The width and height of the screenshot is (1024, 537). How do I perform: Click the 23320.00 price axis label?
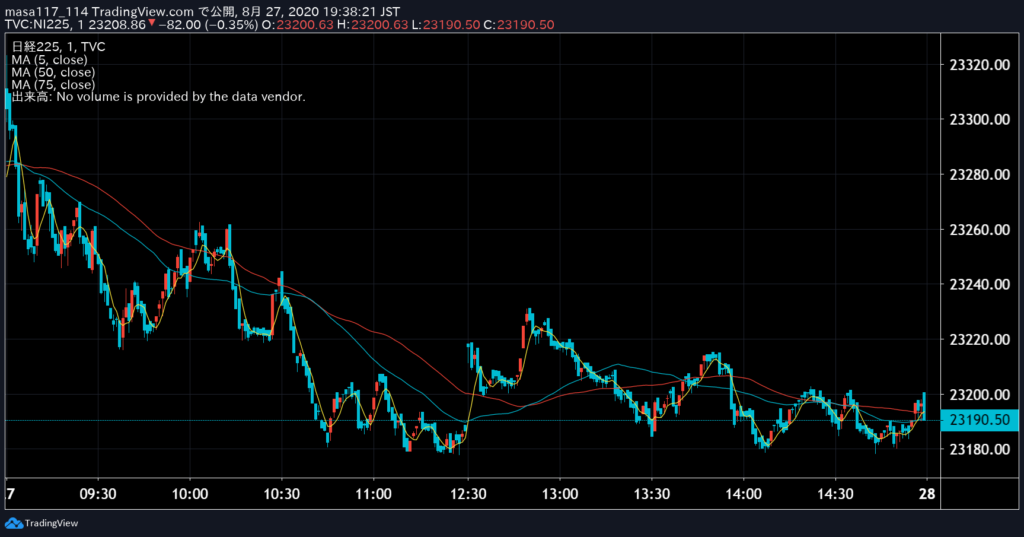(980, 65)
